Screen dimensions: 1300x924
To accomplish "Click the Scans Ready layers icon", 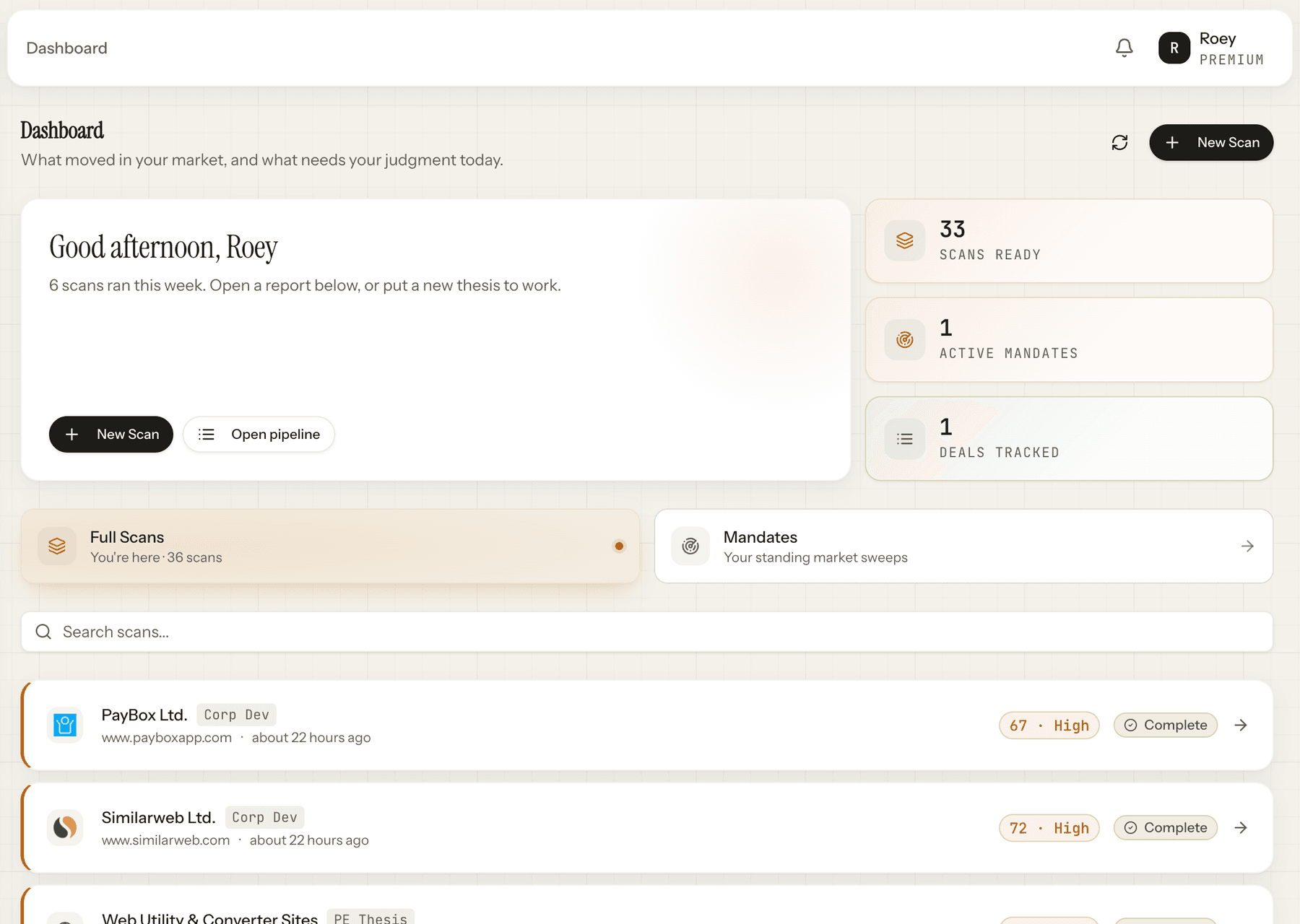I will click(x=905, y=240).
